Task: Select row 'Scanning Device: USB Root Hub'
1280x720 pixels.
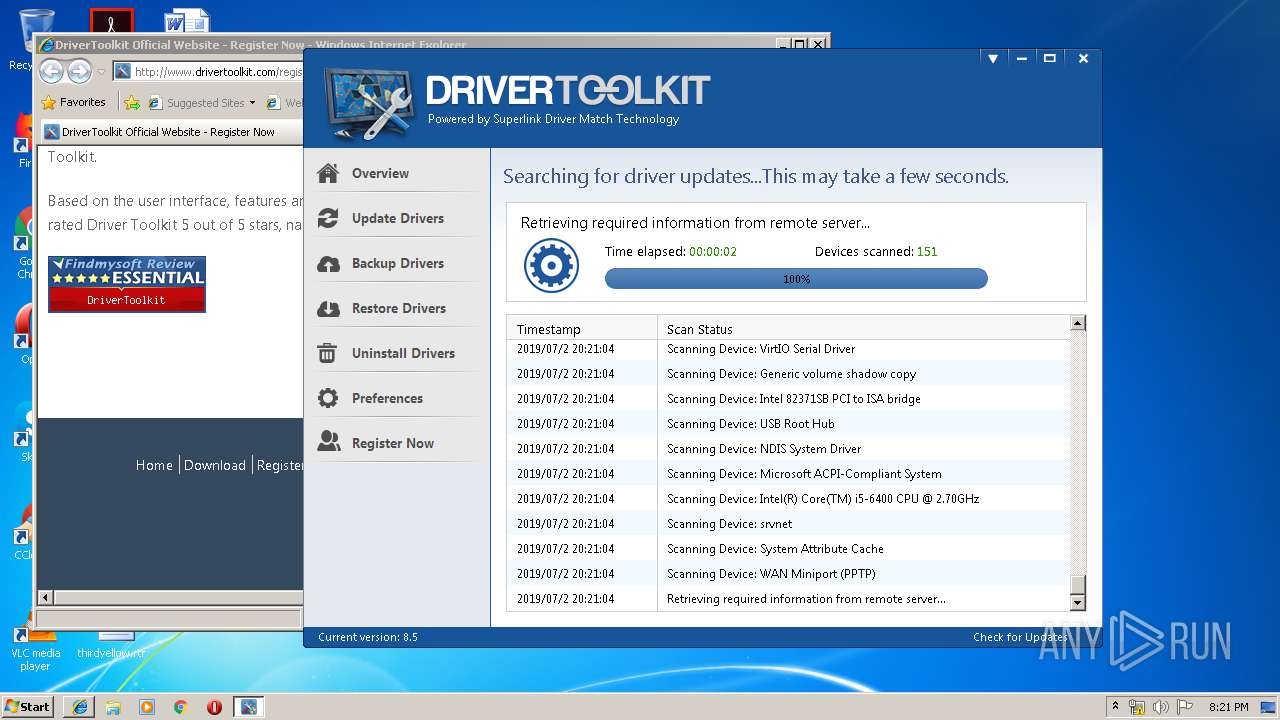Action: coord(788,424)
